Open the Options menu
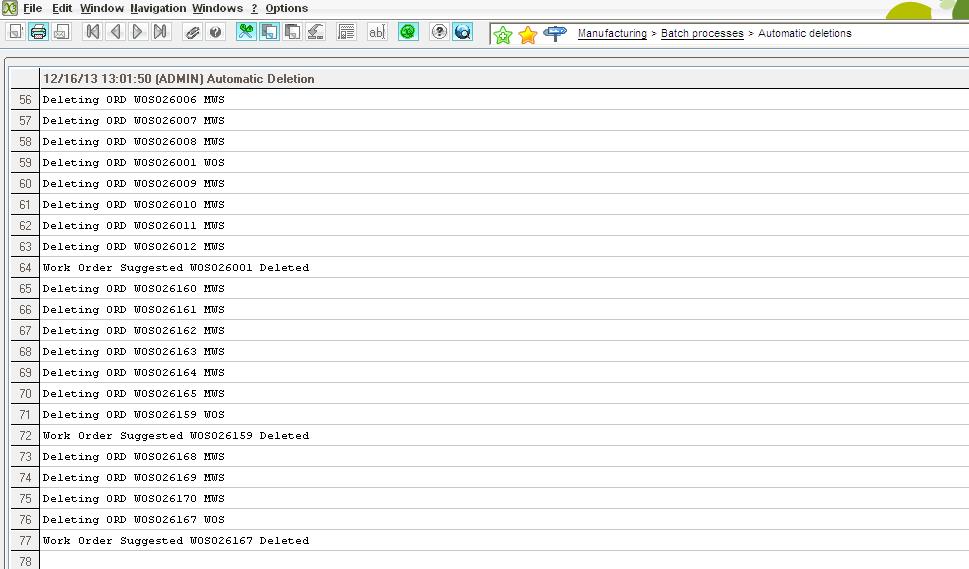Screen dimensions: 969x569 click(286, 8)
